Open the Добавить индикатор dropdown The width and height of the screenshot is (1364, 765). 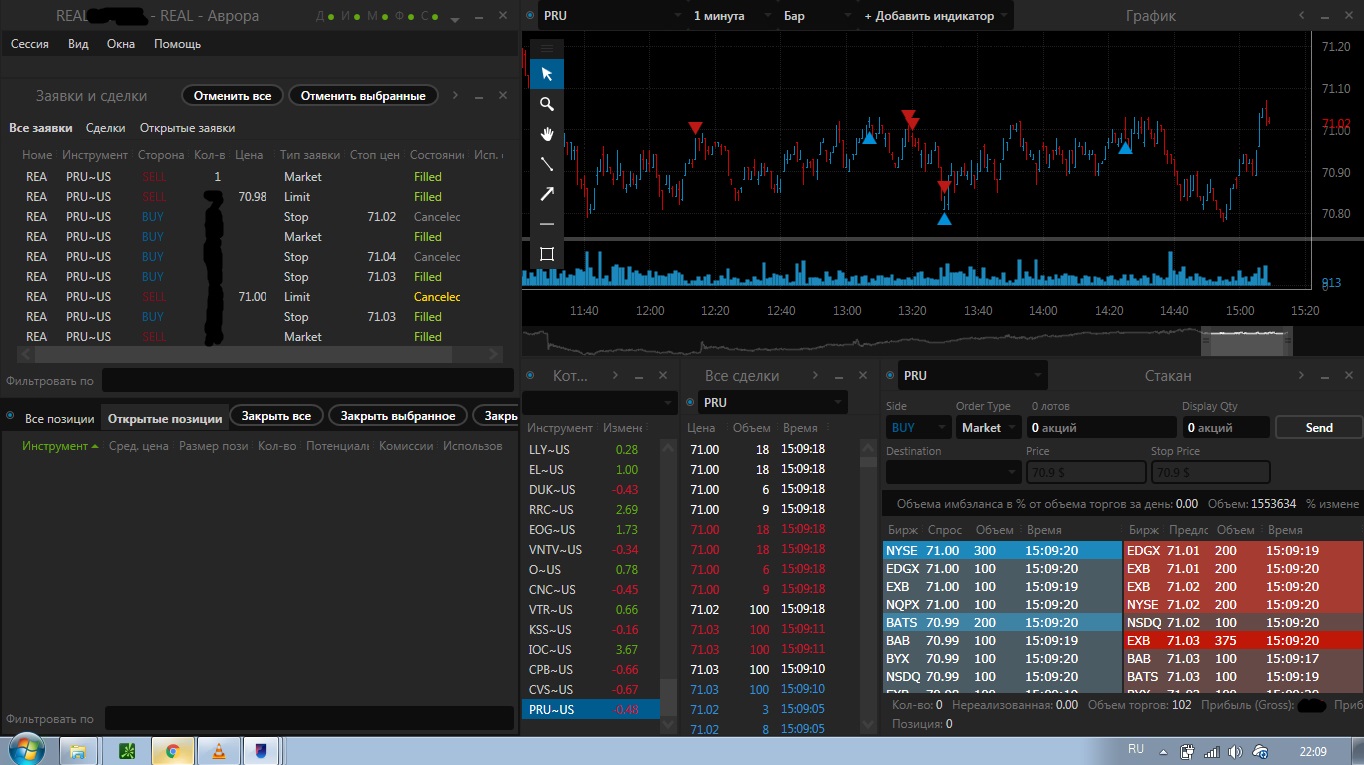[935, 16]
